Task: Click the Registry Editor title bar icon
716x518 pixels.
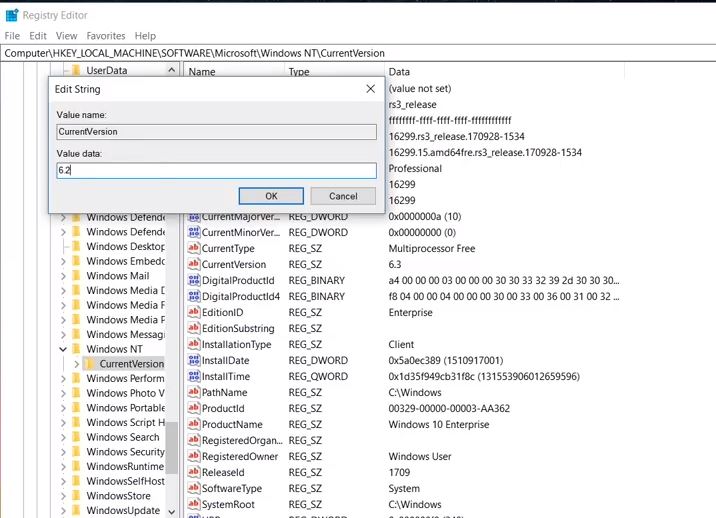Action: pos(12,15)
